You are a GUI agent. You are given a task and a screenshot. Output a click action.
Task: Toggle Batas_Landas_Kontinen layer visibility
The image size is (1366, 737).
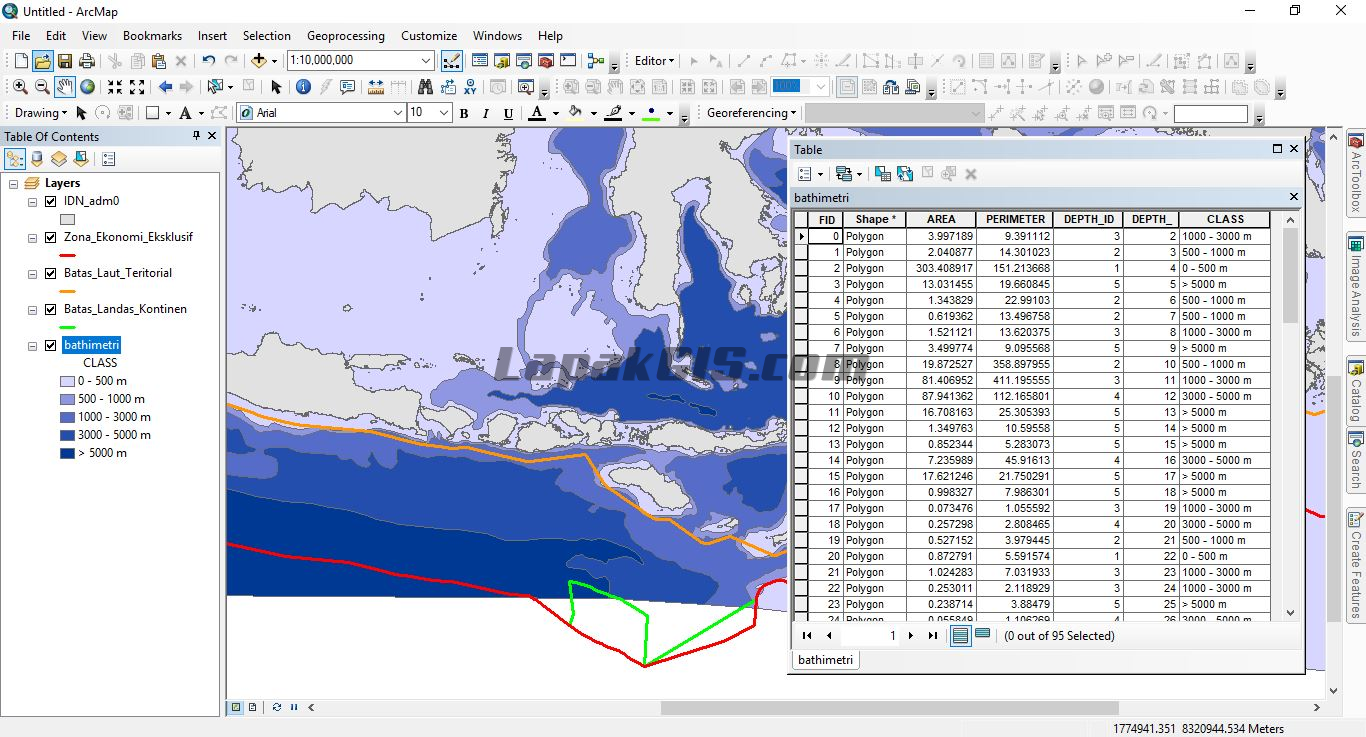[51, 309]
